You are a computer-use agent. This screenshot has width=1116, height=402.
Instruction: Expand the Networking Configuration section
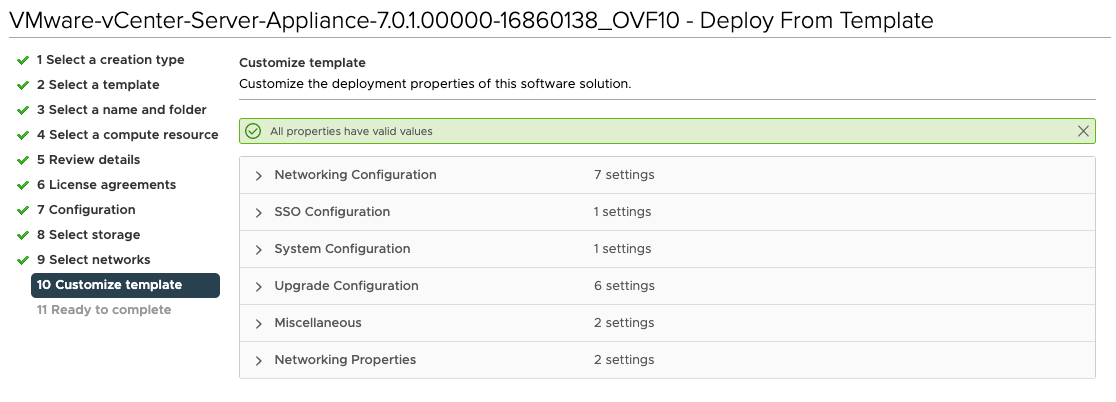259,175
